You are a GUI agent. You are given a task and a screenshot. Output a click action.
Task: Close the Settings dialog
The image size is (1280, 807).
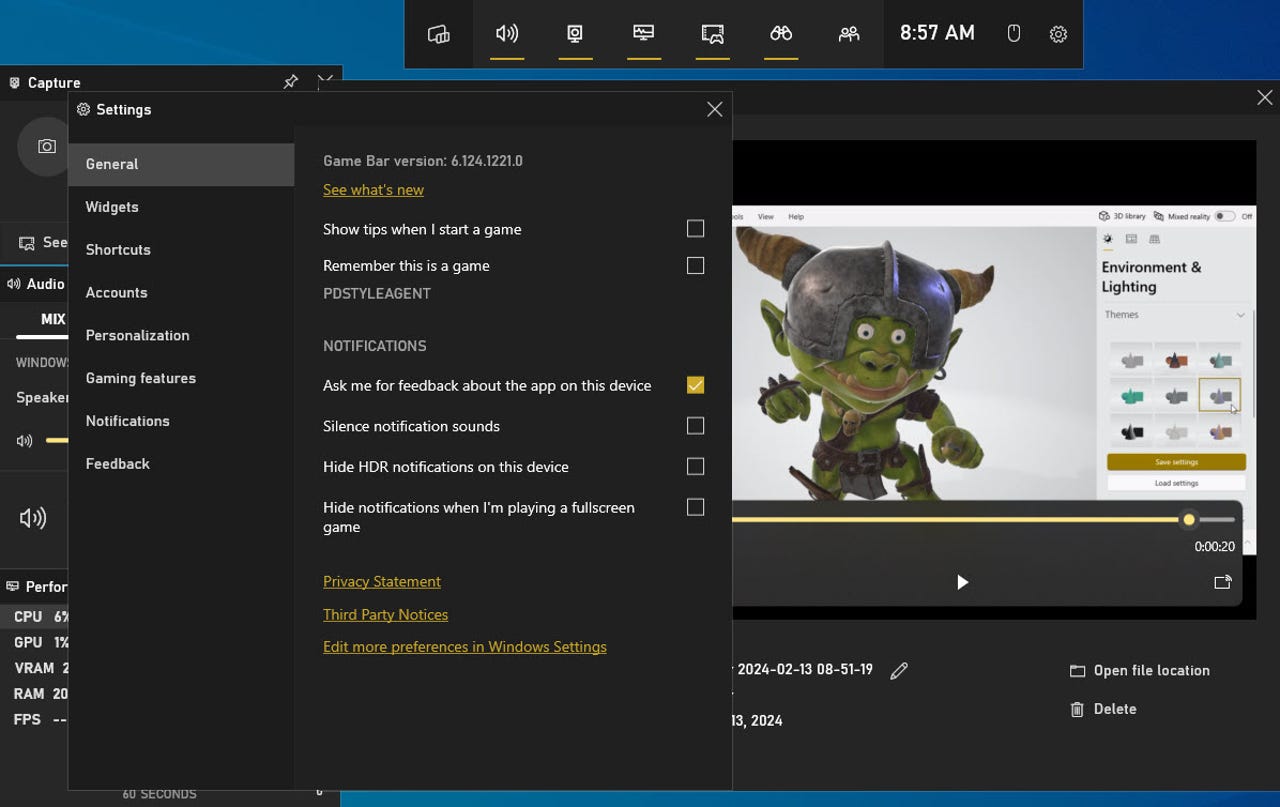[x=714, y=110]
